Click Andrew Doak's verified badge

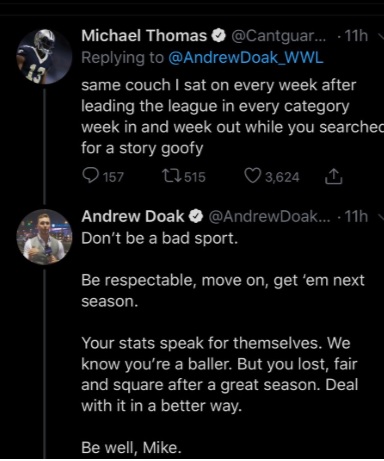click(x=196, y=216)
